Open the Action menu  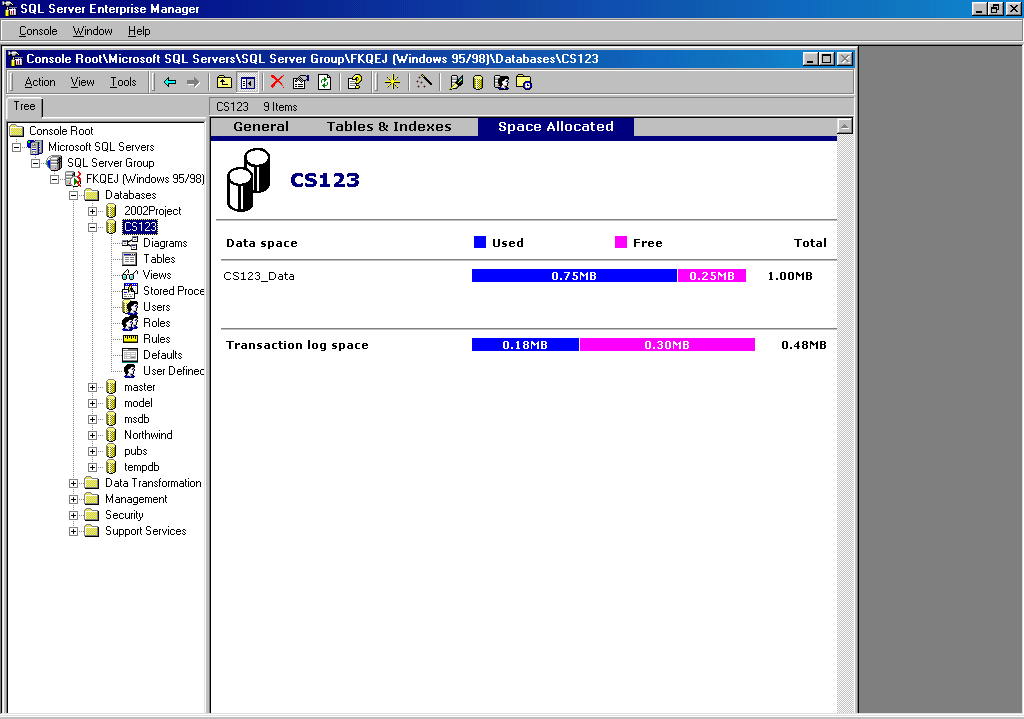click(x=40, y=82)
